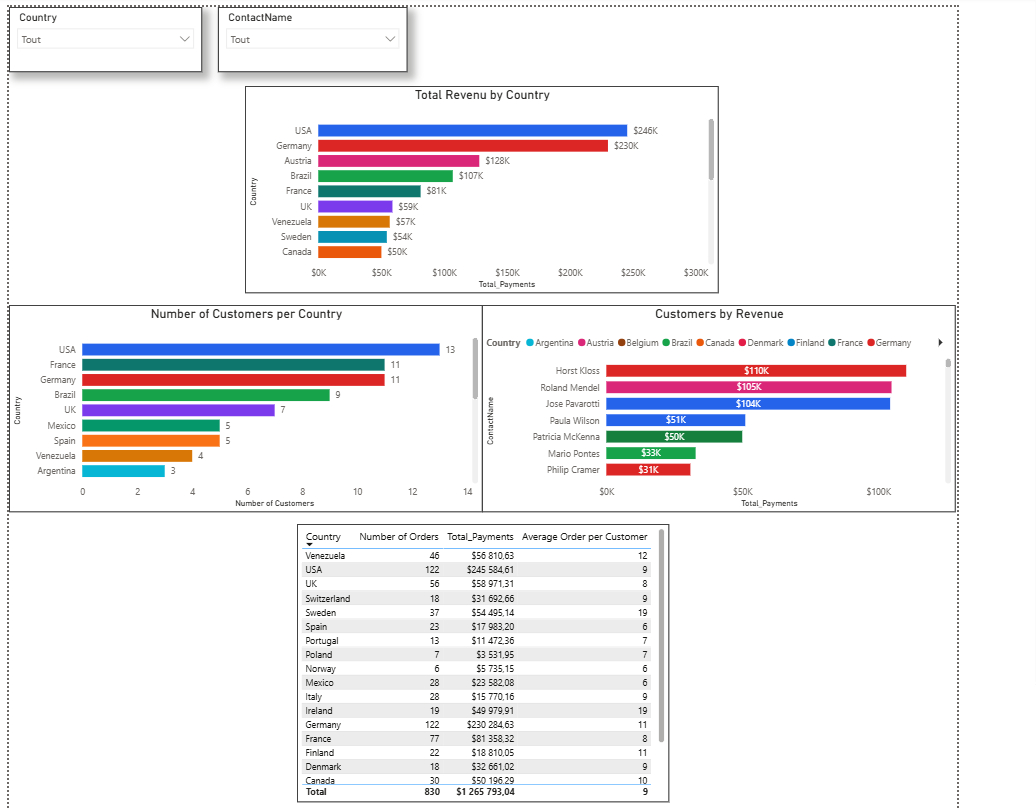The width and height of the screenshot is (1036, 808).
Task: Click the table's vertical scrollbar
Action: [x=661, y=636]
